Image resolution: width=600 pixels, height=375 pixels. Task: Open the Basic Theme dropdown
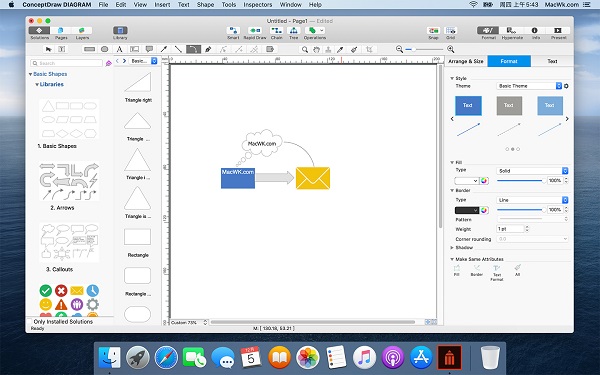click(x=529, y=86)
